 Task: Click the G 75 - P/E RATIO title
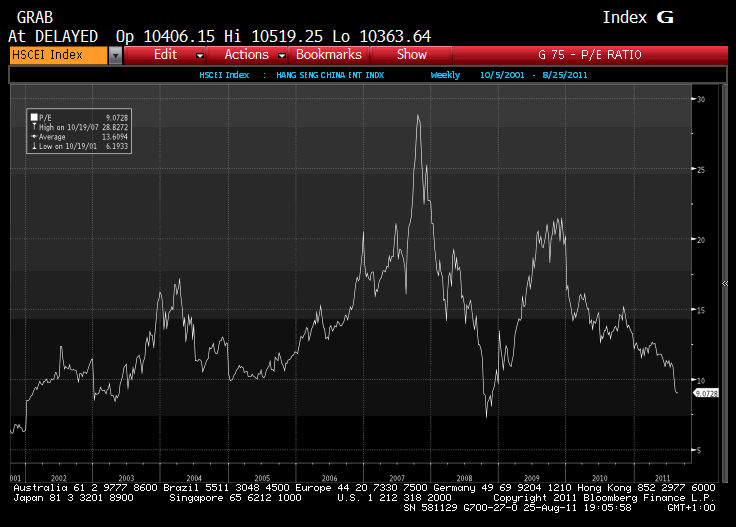pos(590,55)
